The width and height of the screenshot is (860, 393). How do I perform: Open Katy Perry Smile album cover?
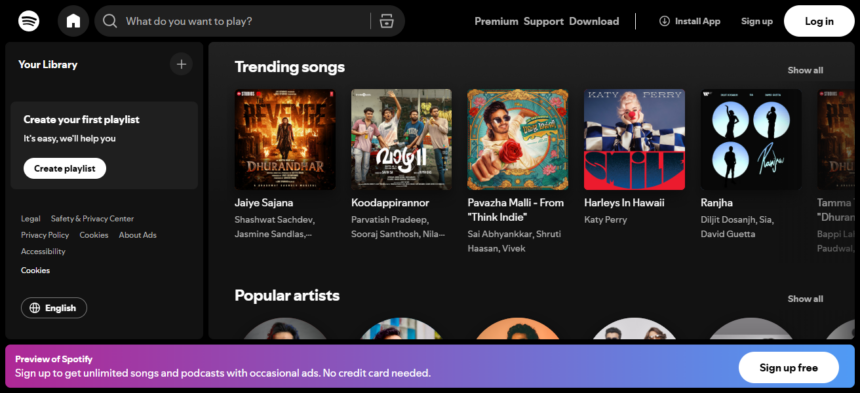click(635, 140)
